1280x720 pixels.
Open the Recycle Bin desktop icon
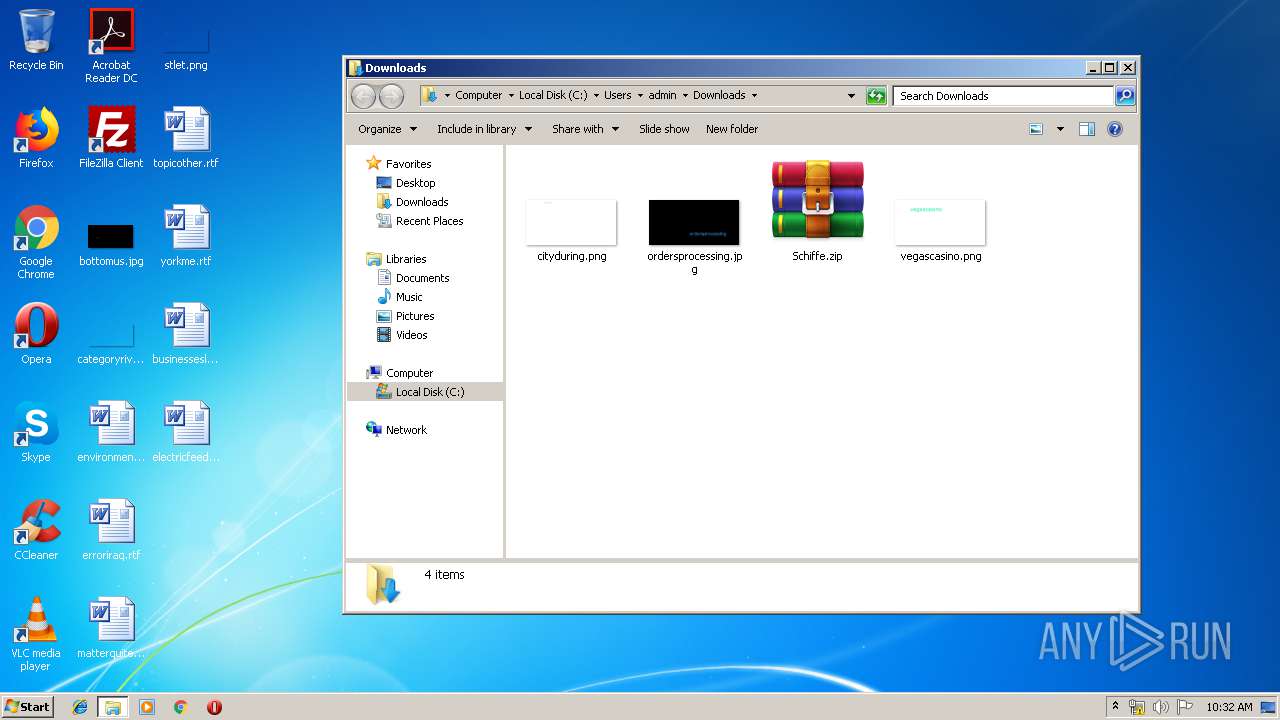tap(36, 40)
